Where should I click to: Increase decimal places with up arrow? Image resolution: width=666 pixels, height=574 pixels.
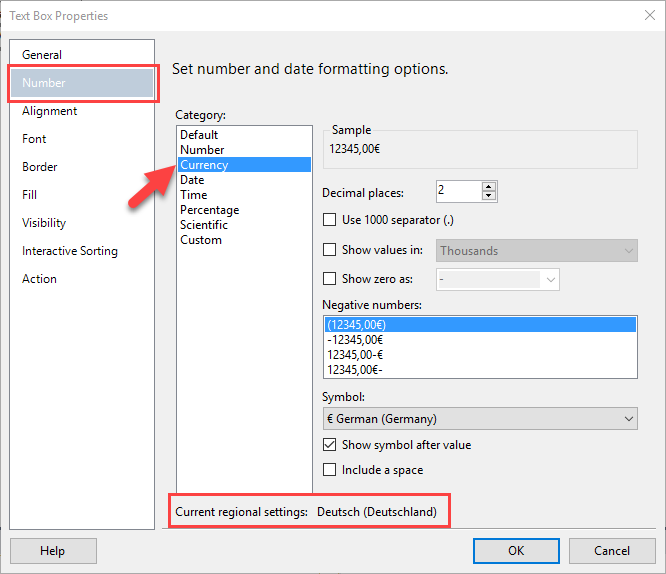click(x=488, y=187)
